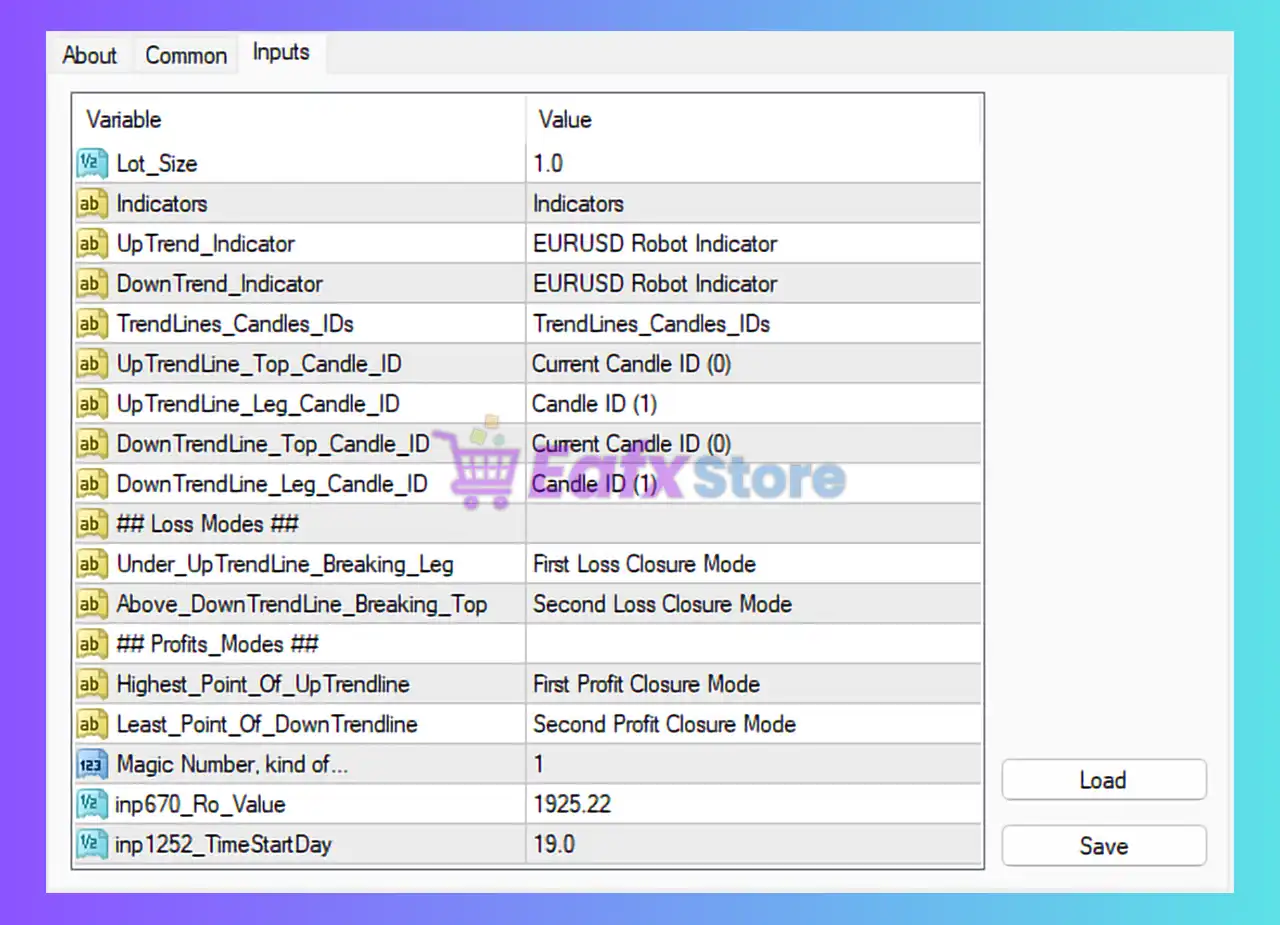This screenshot has height=925, width=1280.
Task: Click the icon beside inp1252_TimeStartDay
Action: (x=92, y=844)
